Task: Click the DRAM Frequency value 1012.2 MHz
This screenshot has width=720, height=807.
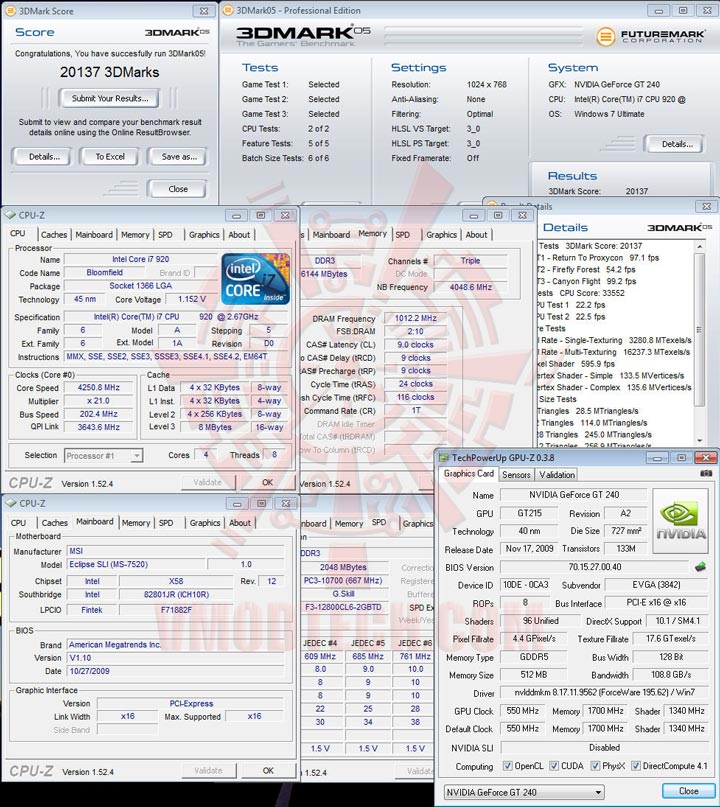Action: tap(415, 319)
